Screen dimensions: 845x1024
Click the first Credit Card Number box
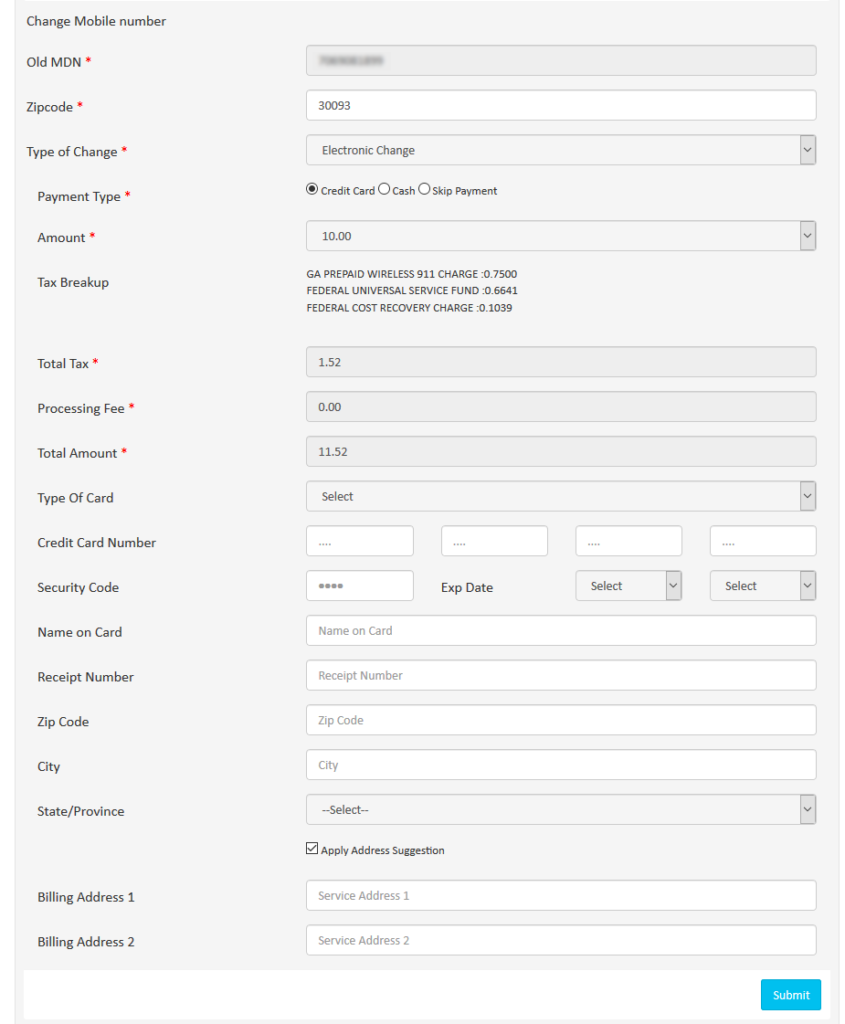(359, 540)
